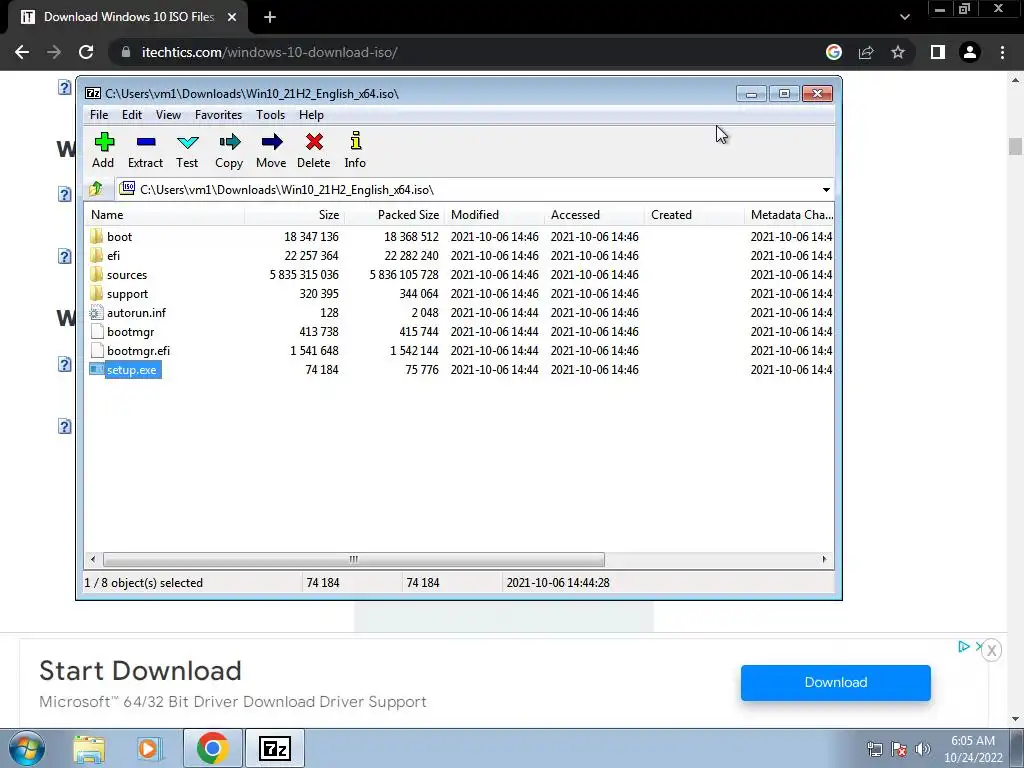Open Chrome tab search chevron
Screen dimensions: 1024x768
pos(904,17)
